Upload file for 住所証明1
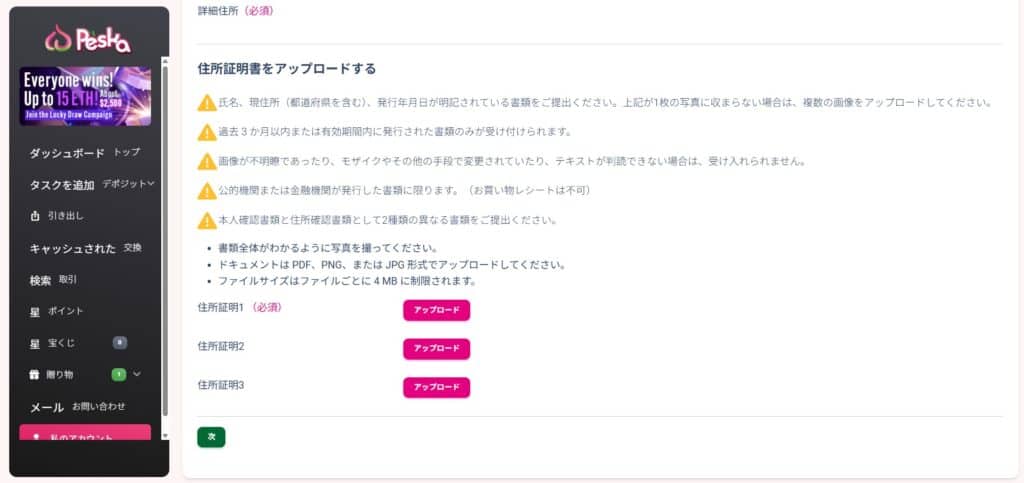Image resolution: width=1024 pixels, height=483 pixels. click(436, 311)
